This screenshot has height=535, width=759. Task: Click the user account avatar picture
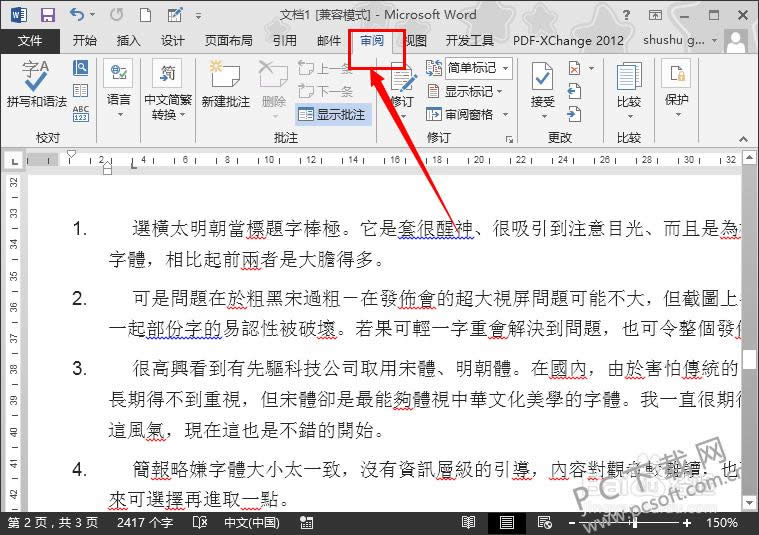[x=736, y=41]
